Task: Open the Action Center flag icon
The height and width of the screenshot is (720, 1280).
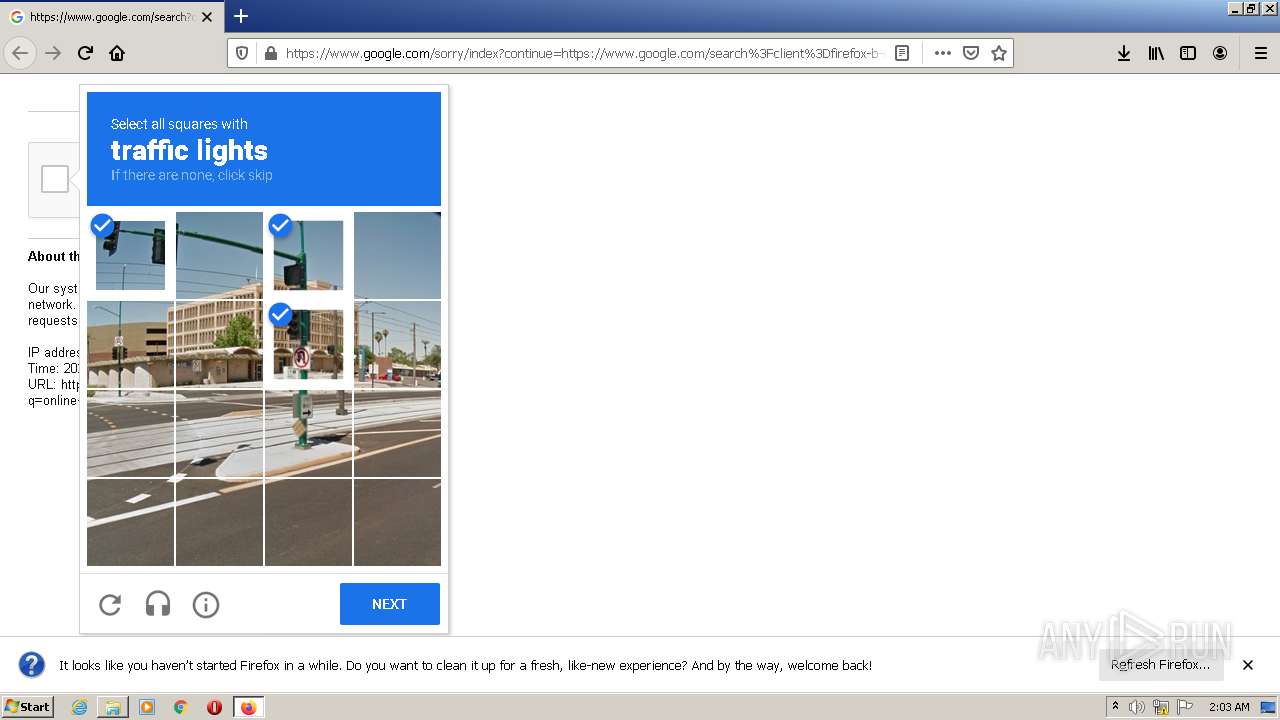Action: pyautogui.click(x=1185, y=707)
